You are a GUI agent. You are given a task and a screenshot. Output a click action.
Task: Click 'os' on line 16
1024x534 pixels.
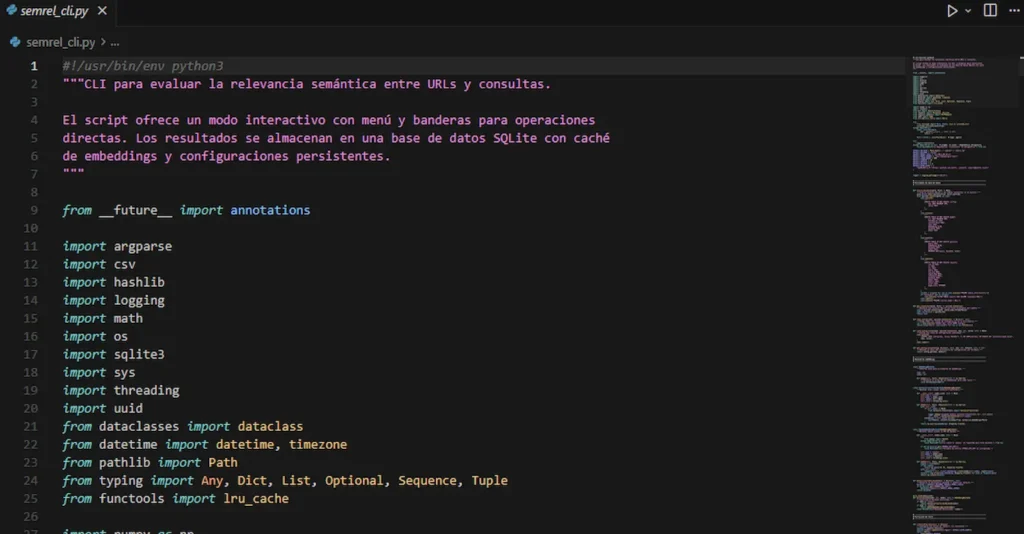click(121, 337)
